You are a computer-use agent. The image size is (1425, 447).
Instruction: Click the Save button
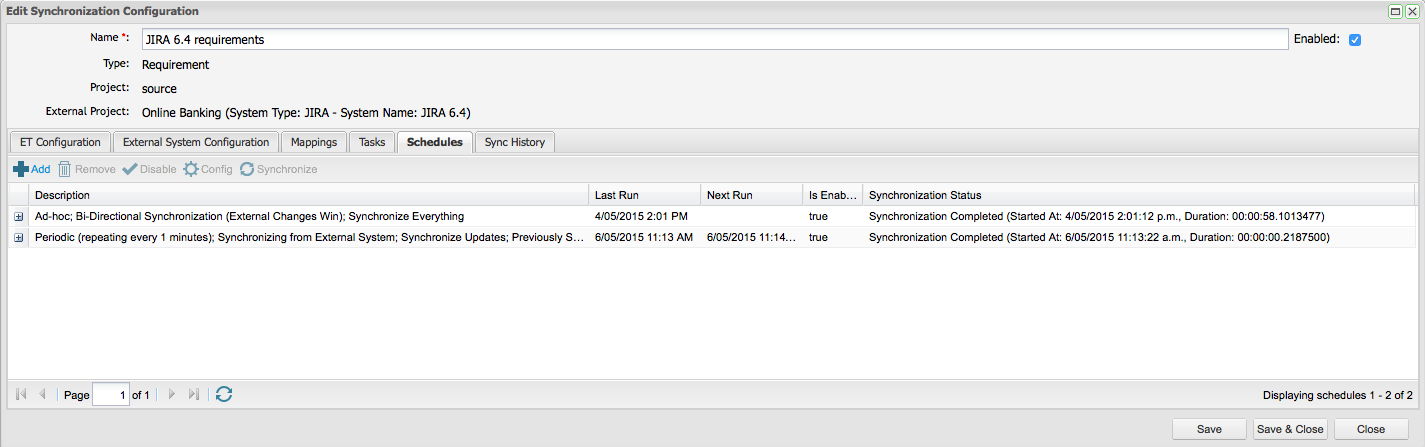tap(1208, 429)
